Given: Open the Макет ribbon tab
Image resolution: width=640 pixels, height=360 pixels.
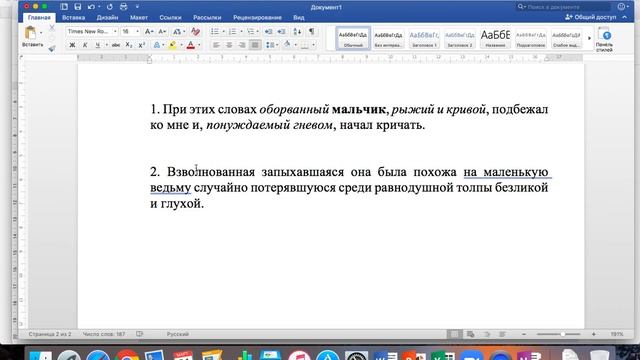Looking at the screenshot, I should (139, 18).
